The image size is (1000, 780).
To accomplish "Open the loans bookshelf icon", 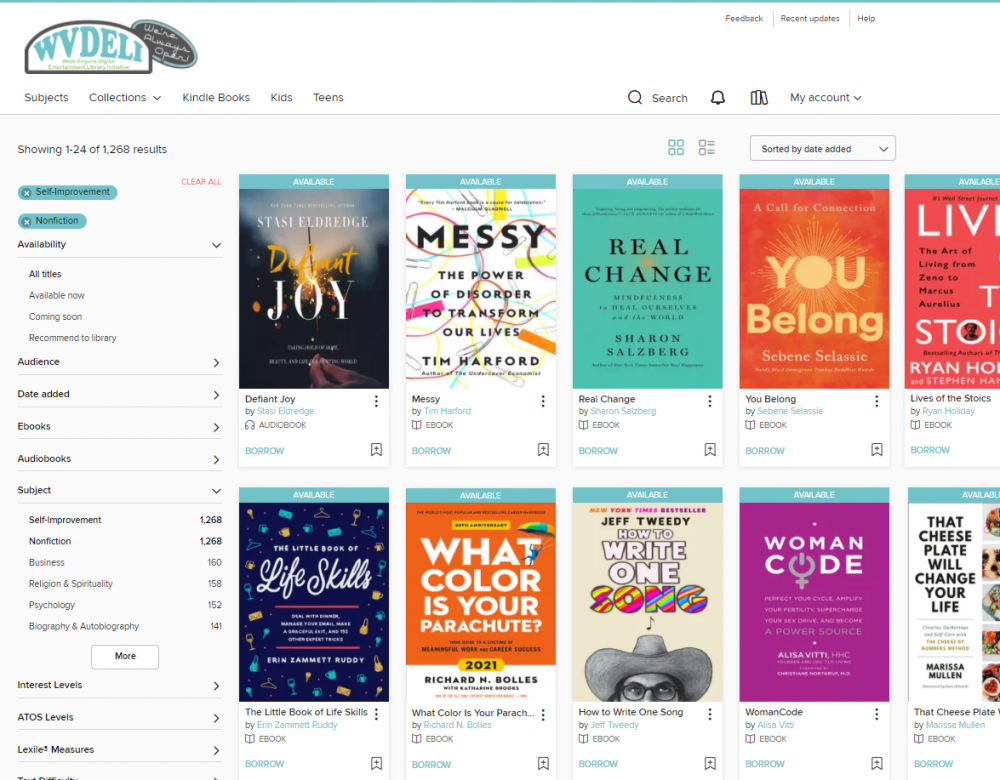I will [759, 98].
